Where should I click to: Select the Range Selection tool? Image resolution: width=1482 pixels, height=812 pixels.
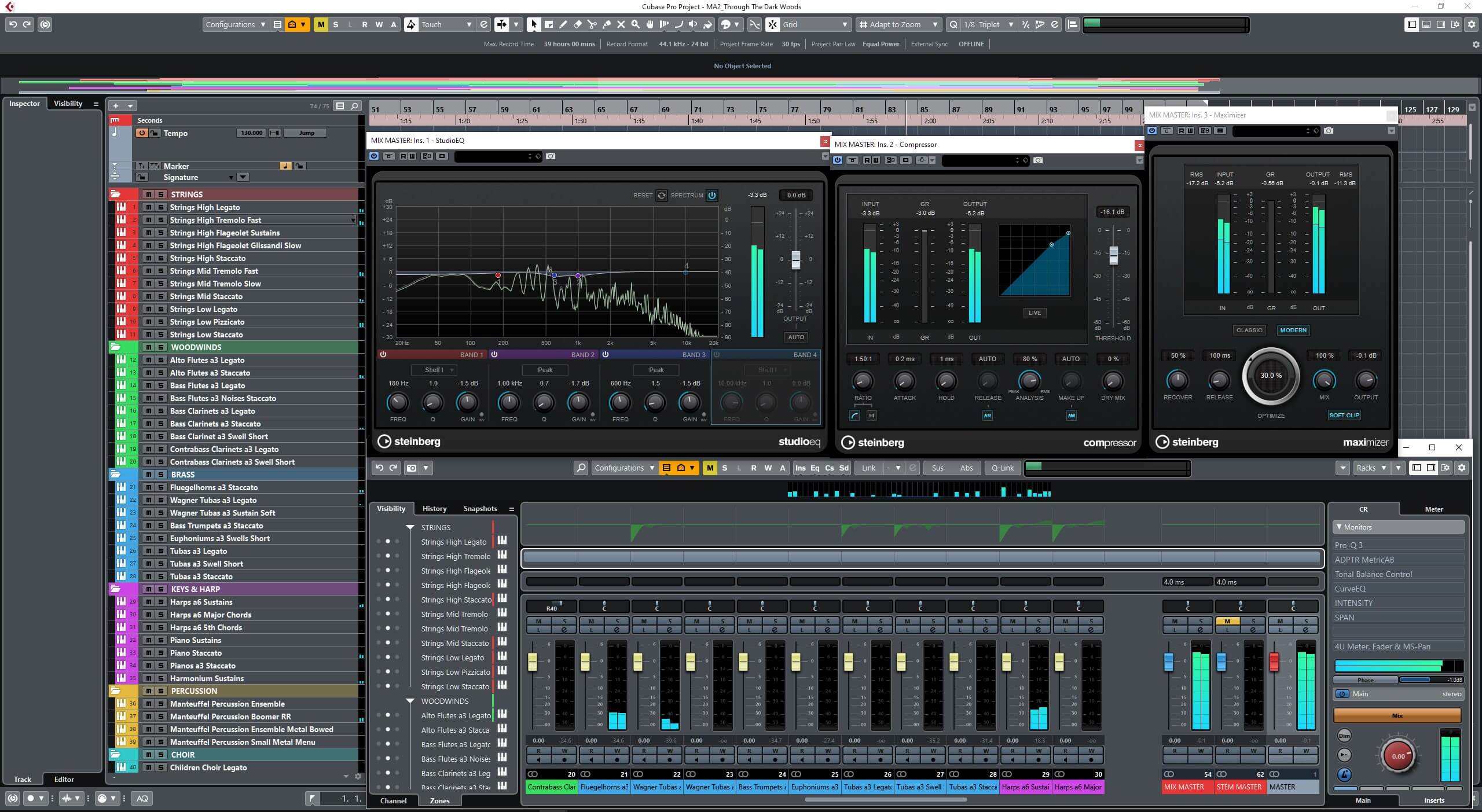[548, 24]
